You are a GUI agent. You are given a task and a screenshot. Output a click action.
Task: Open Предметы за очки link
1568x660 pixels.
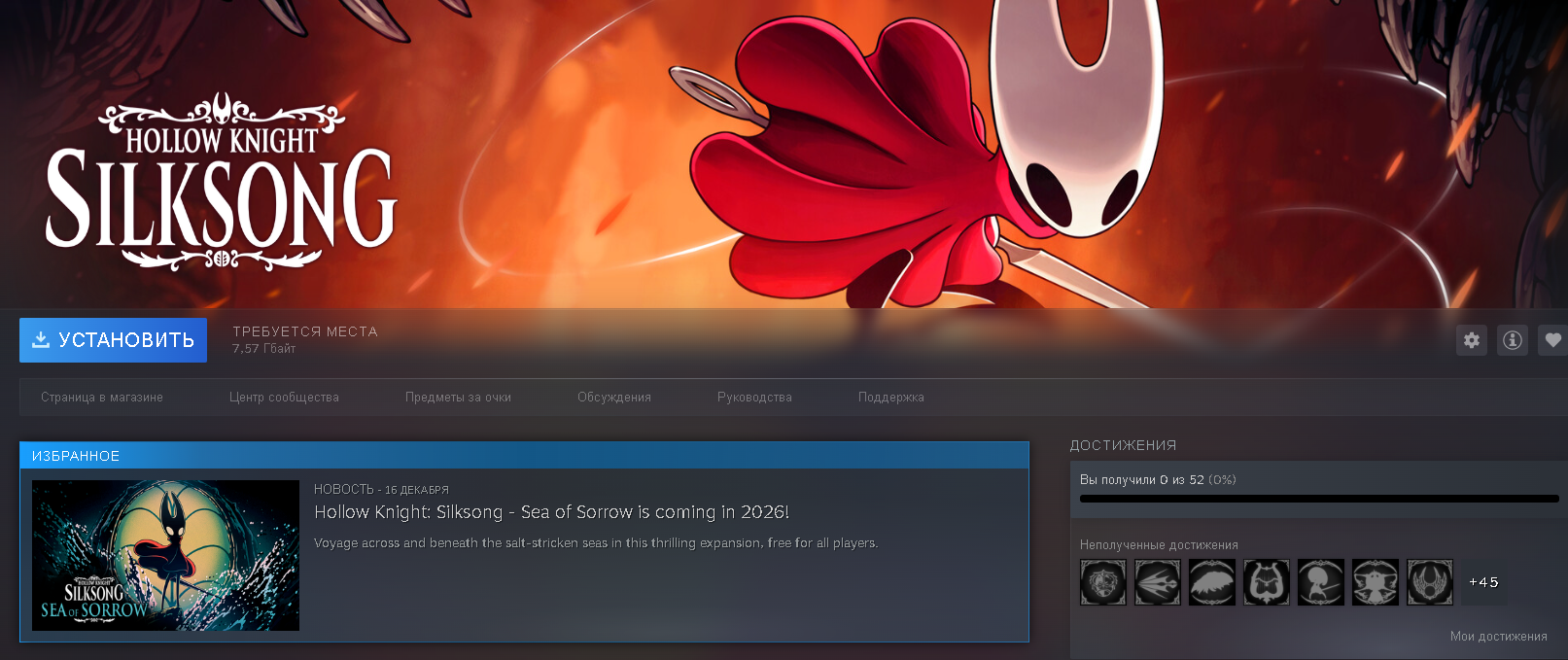tap(458, 398)
